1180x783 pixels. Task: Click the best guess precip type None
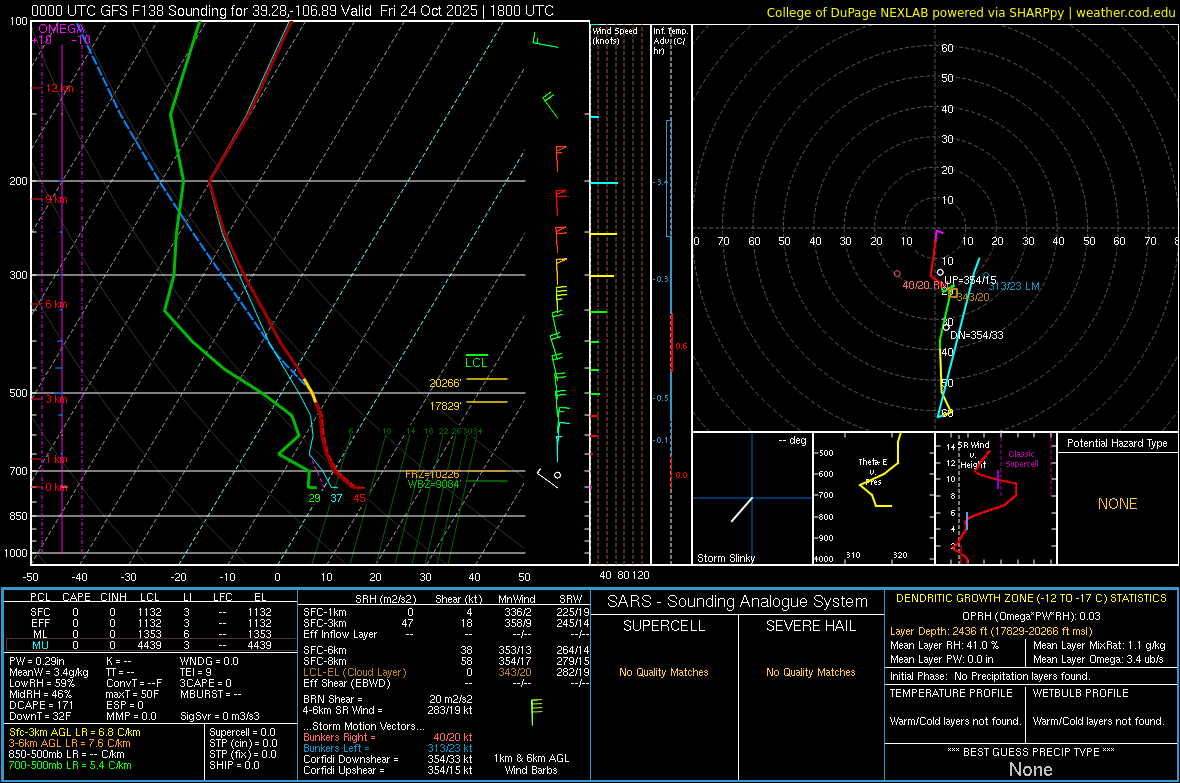tap(1030, 769)
